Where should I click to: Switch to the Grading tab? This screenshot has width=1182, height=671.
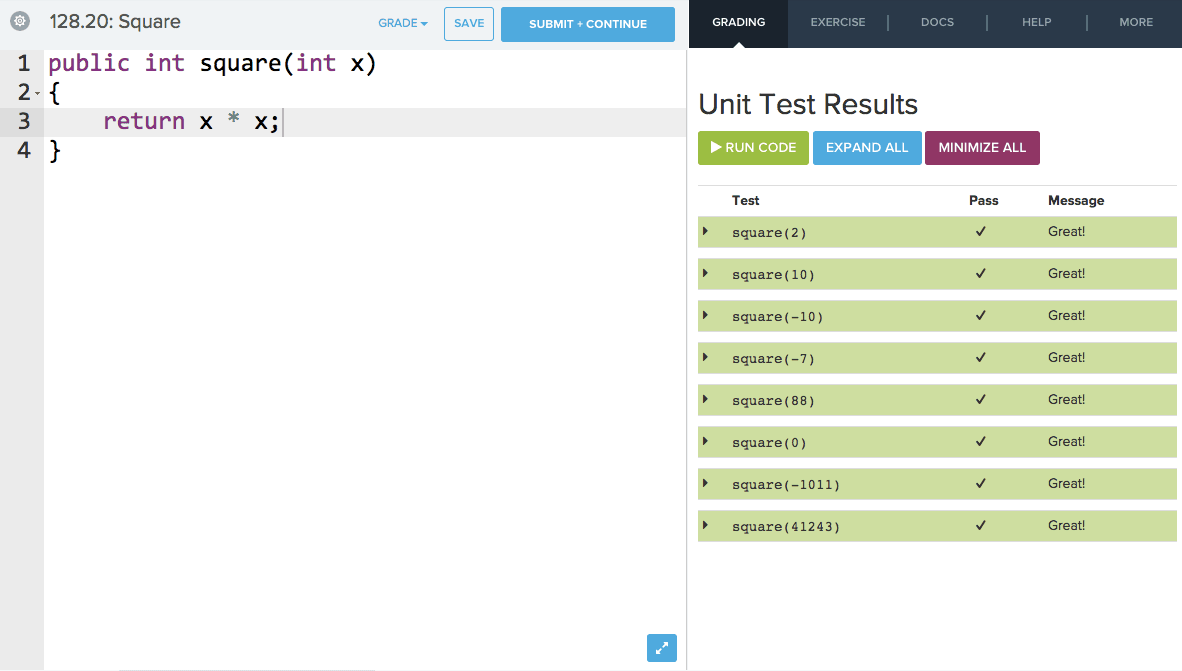coord(738,22)
